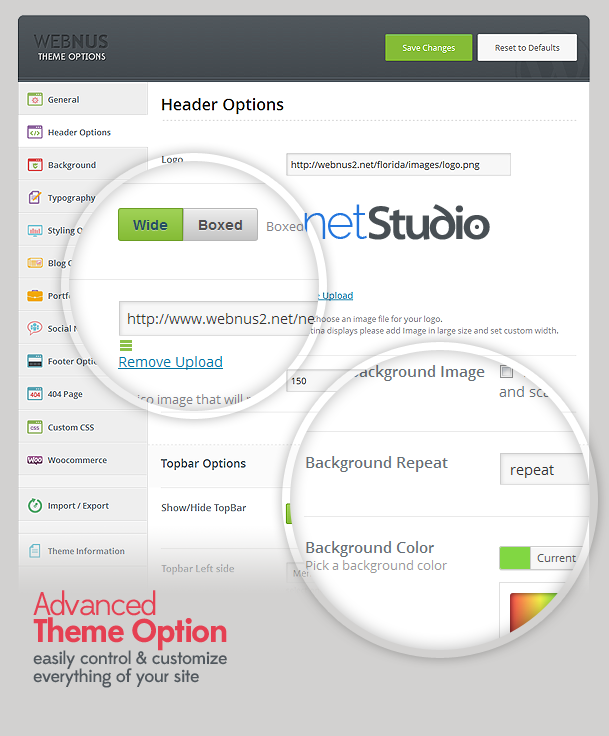Viewport: 609px width, 736px height.
Task: Click the logo width field showing 150
Action: 315,381
